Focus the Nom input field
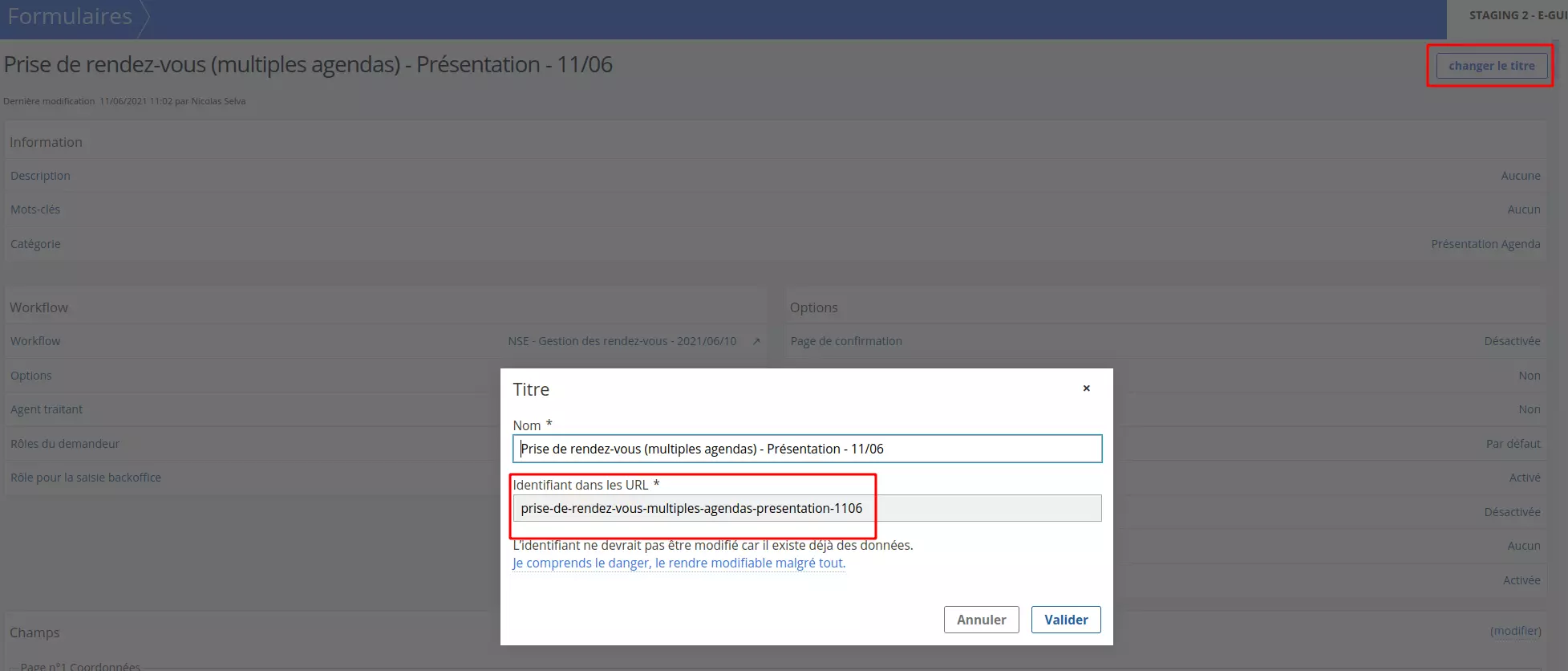1568x671 pixels. tap(807, 449)
